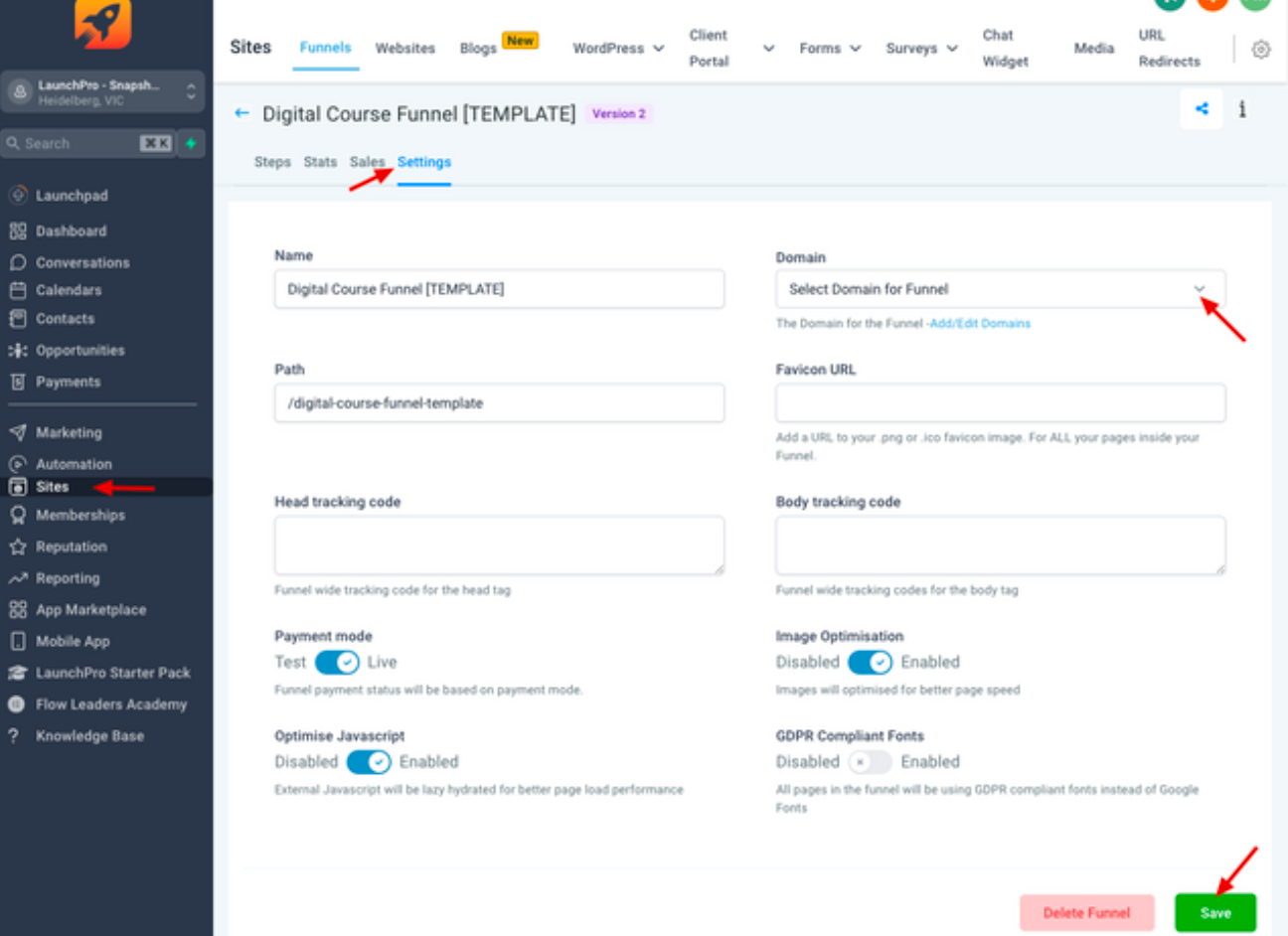Image resolution: width=1288 pixels, height=936 pixels.
Task: Click Marketing paper plane icon
Action: click(17, 432)
